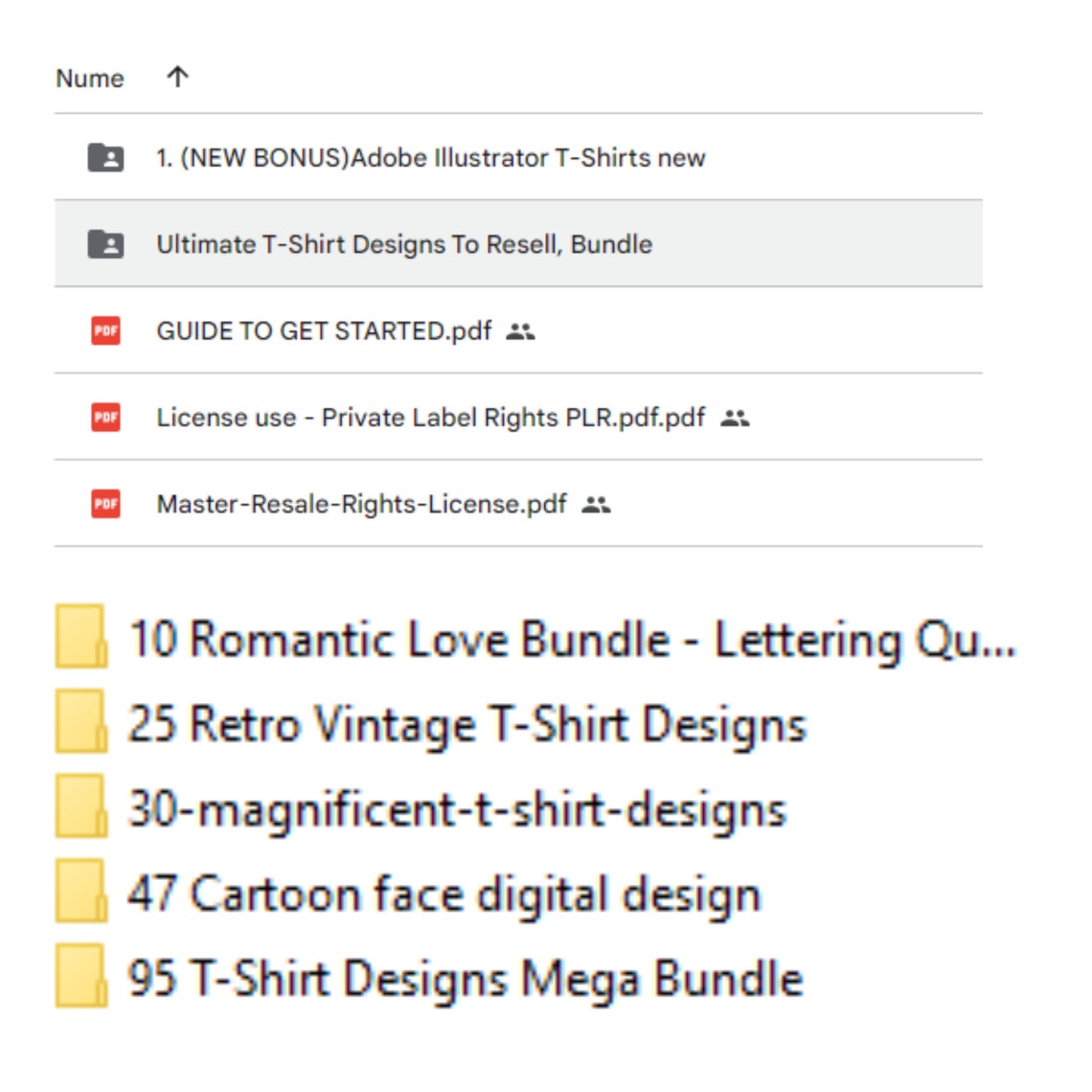Click the PDF icon for License use PLR file

click(x=105, y=417)
